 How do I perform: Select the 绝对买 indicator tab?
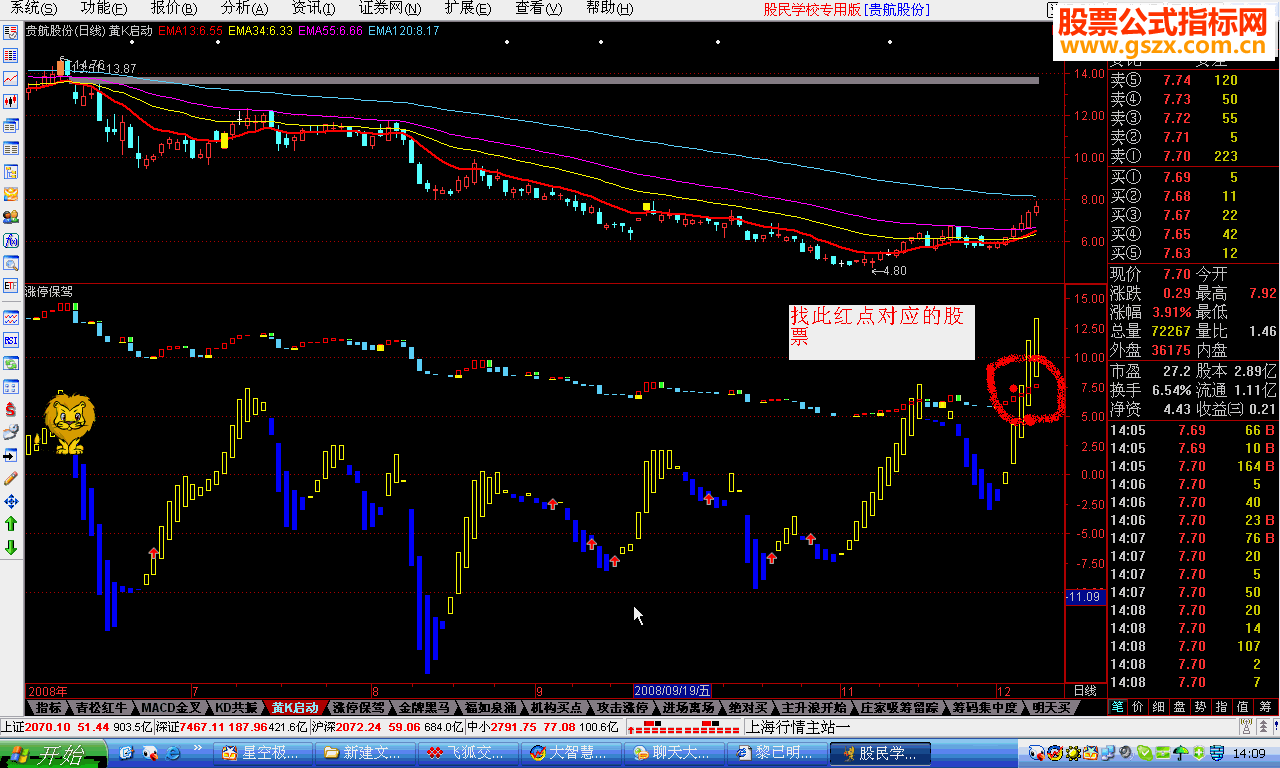click(748, 707)
